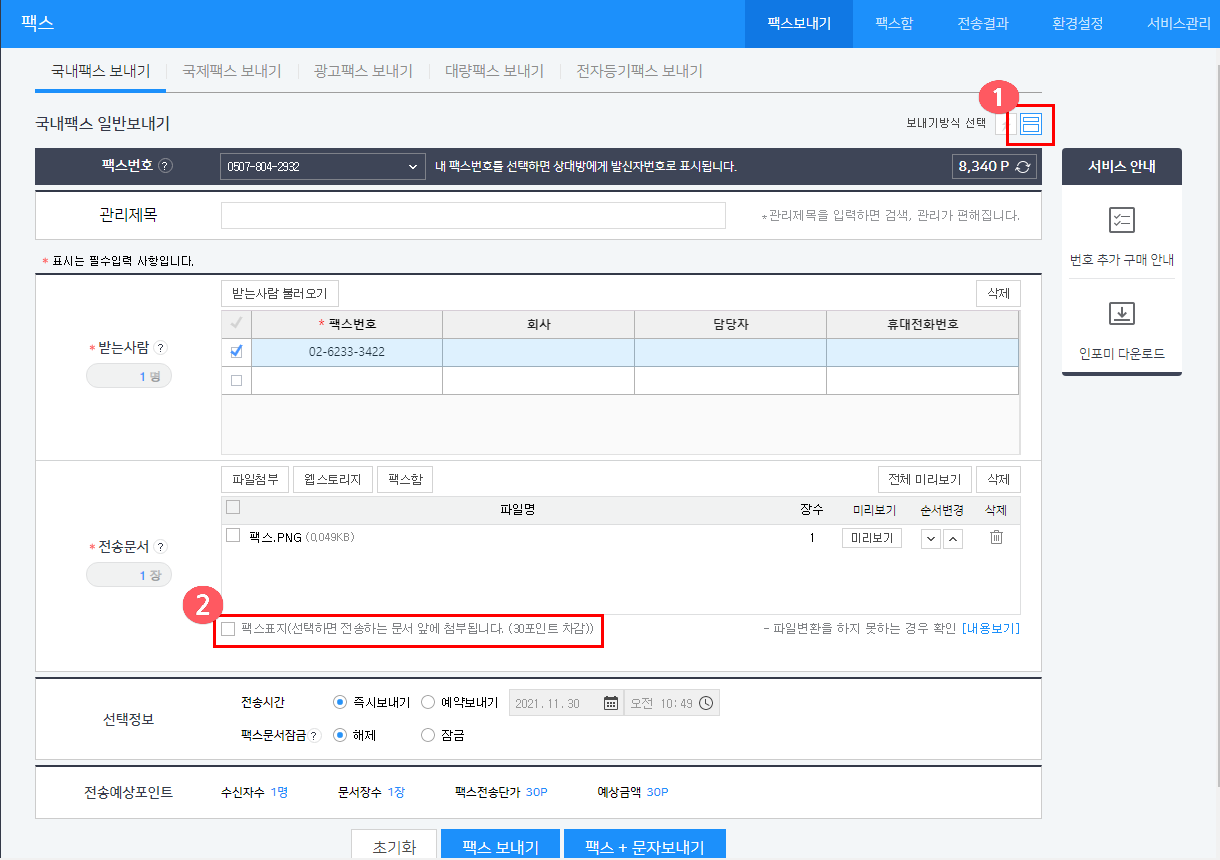This screenshot has width=1220, height=860.
Task: Enable the 팩스표지 cover page checkbox
Action: click(x=228, y=629)
